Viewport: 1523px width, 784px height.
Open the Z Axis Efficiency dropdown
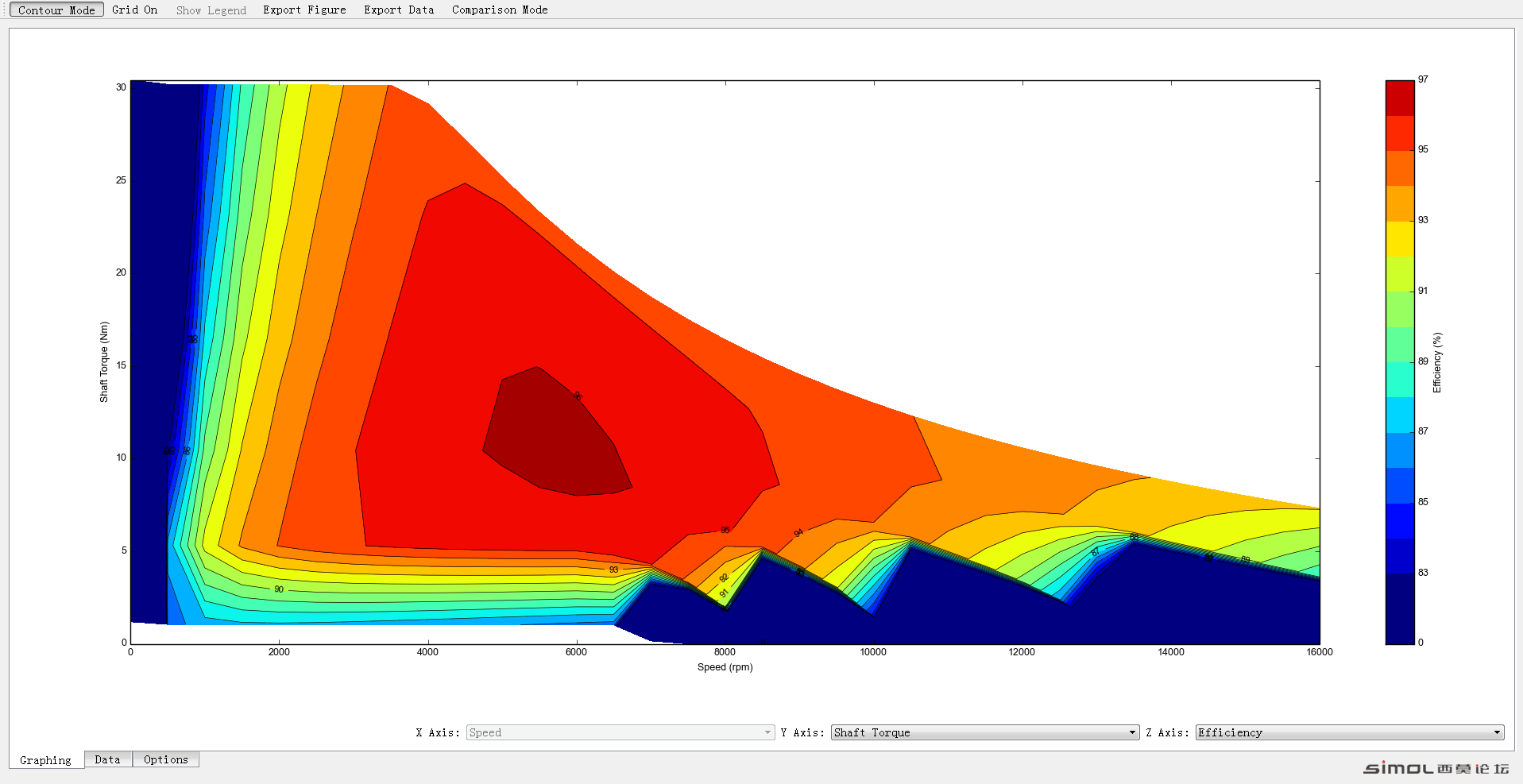[1350, 732]
